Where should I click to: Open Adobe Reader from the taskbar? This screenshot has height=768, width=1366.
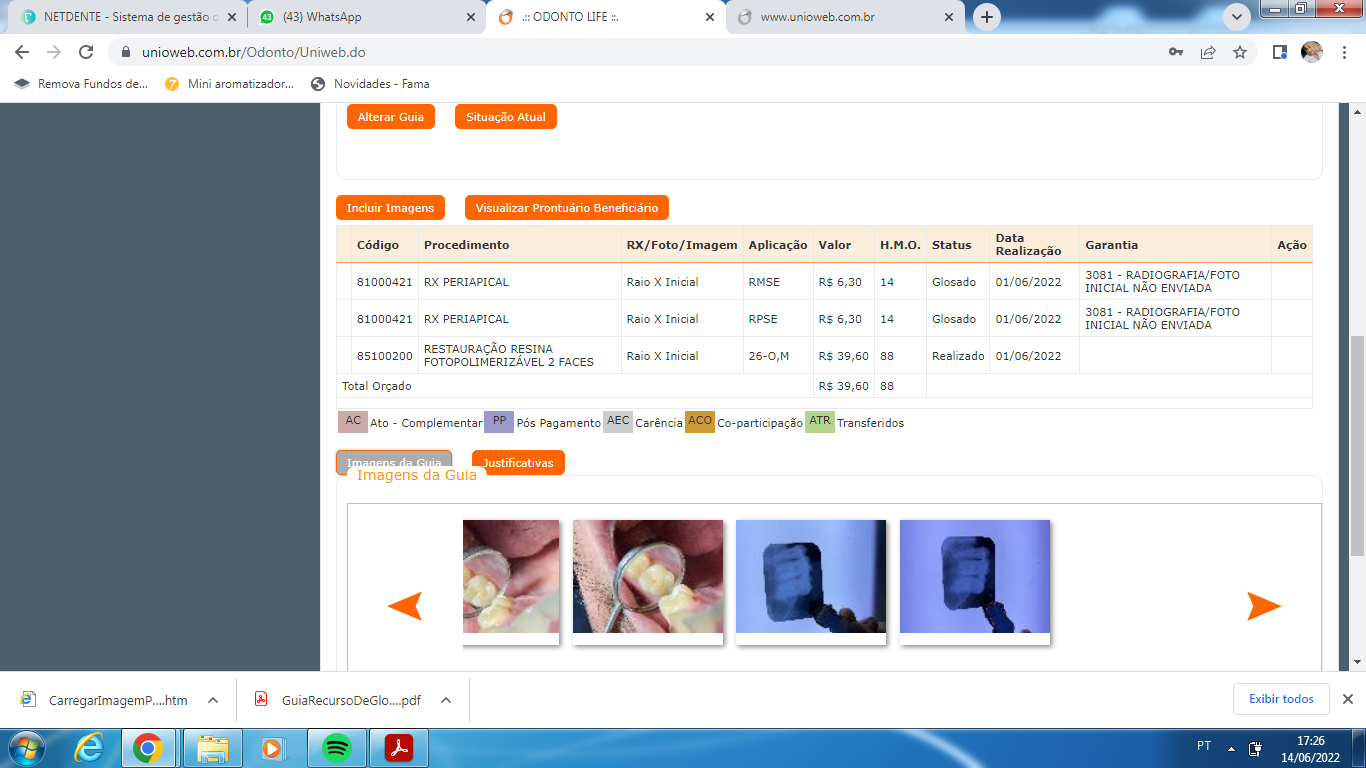(399, 748)
